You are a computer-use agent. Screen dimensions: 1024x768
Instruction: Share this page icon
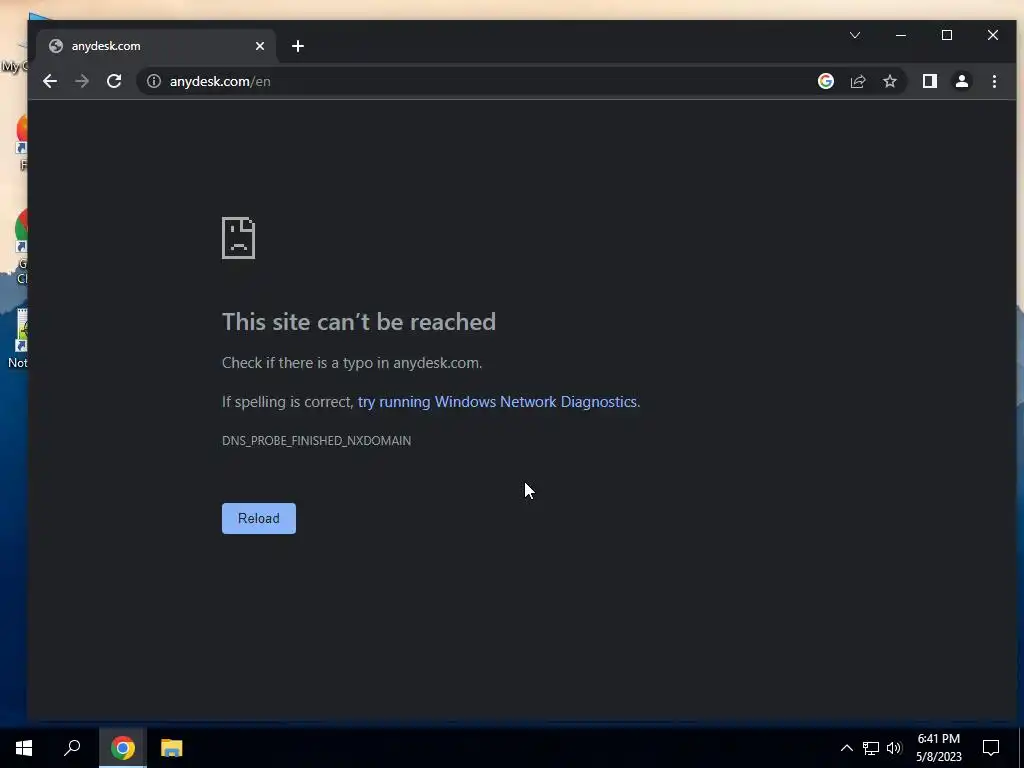[857, 81]
